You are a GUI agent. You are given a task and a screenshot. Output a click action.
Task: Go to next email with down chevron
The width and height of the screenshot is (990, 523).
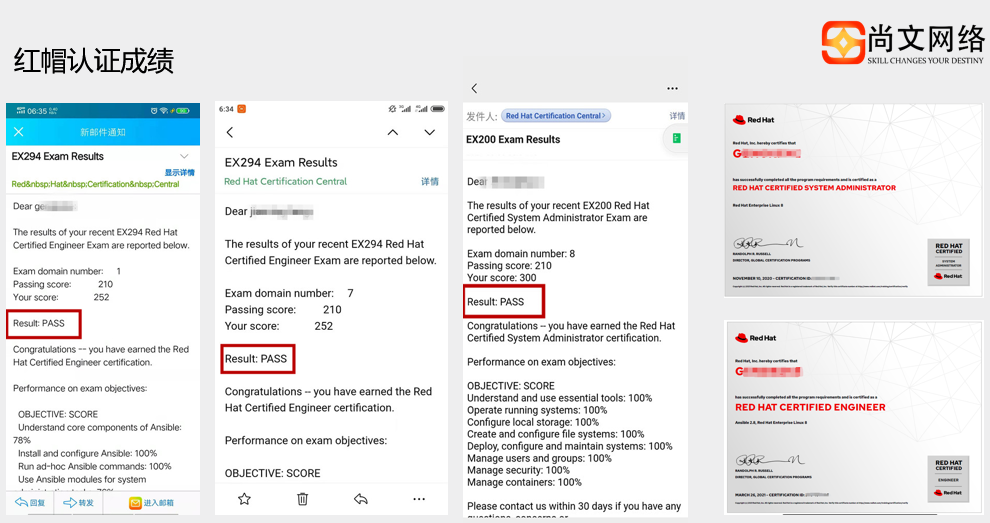430,132
